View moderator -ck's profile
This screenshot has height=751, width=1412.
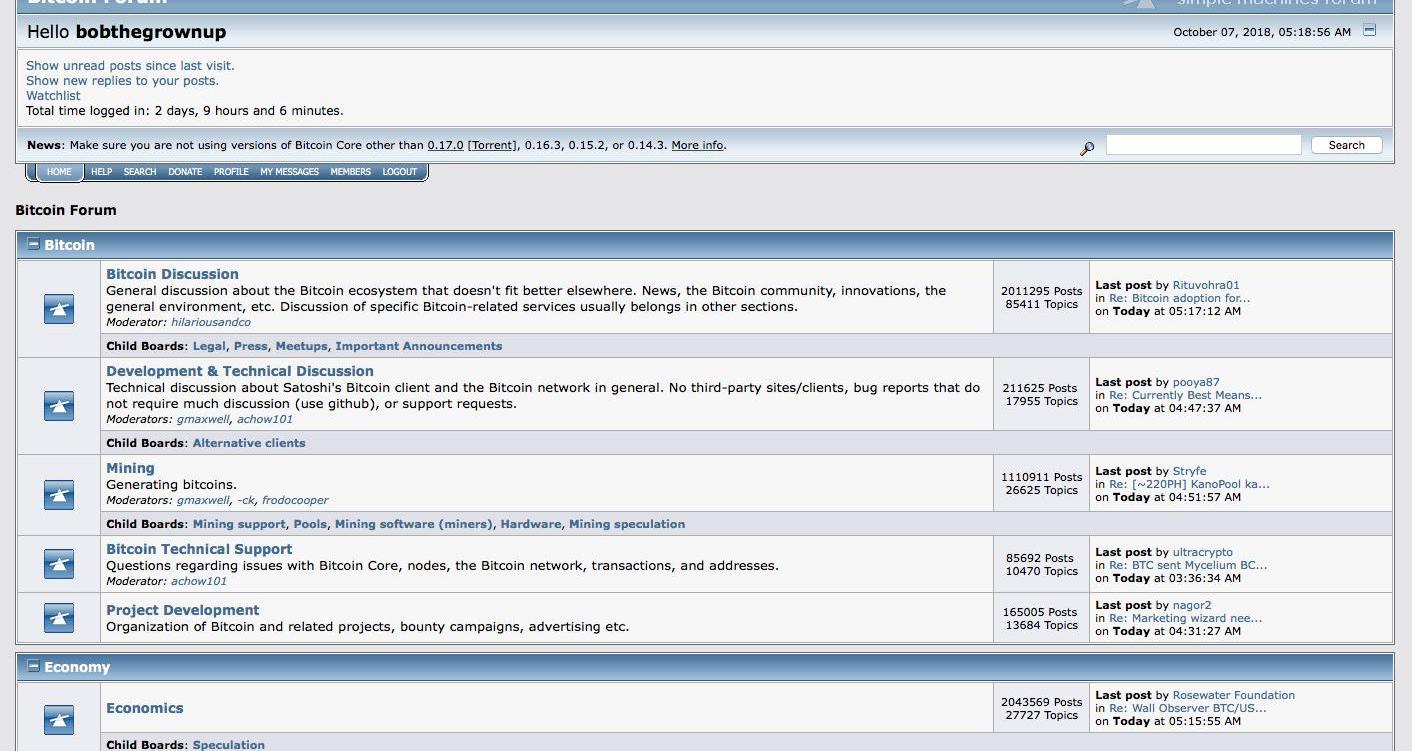pyautogui.click(x=246, y=500)
